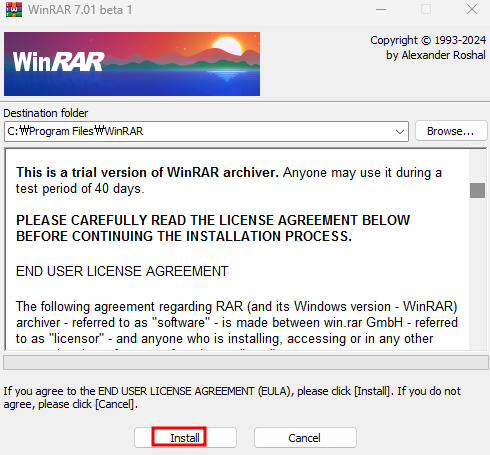This screenshot has height=455, width=490.
Task: Click the destination folder path field
Action: point(206,131)
